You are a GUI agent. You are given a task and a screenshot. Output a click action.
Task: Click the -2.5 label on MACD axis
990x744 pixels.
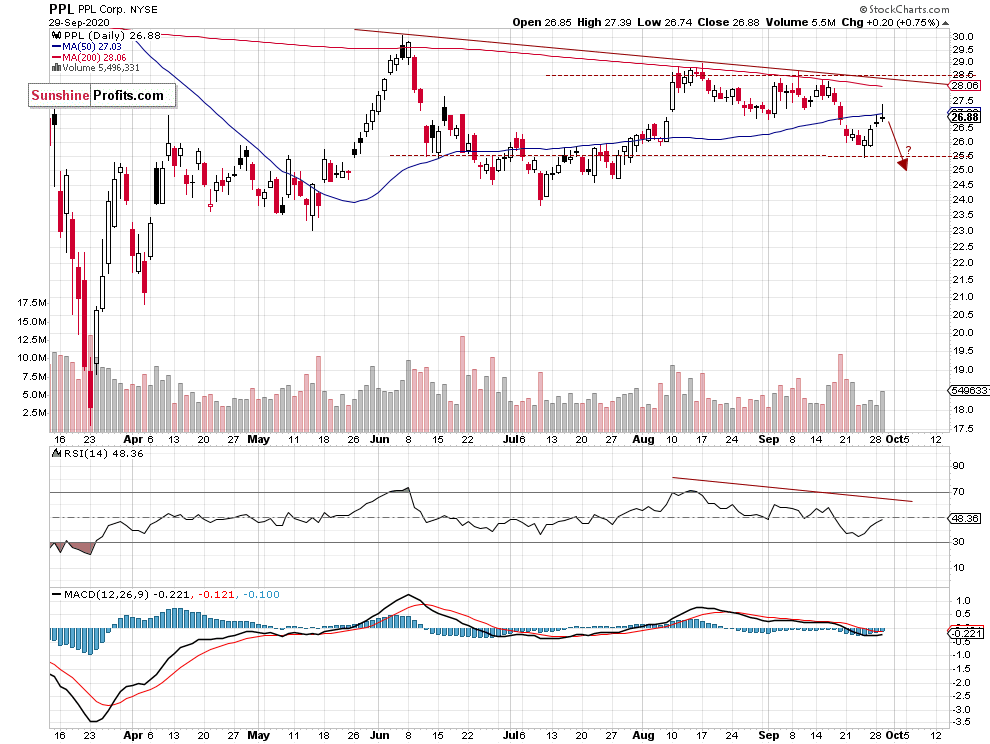(962, 696)
